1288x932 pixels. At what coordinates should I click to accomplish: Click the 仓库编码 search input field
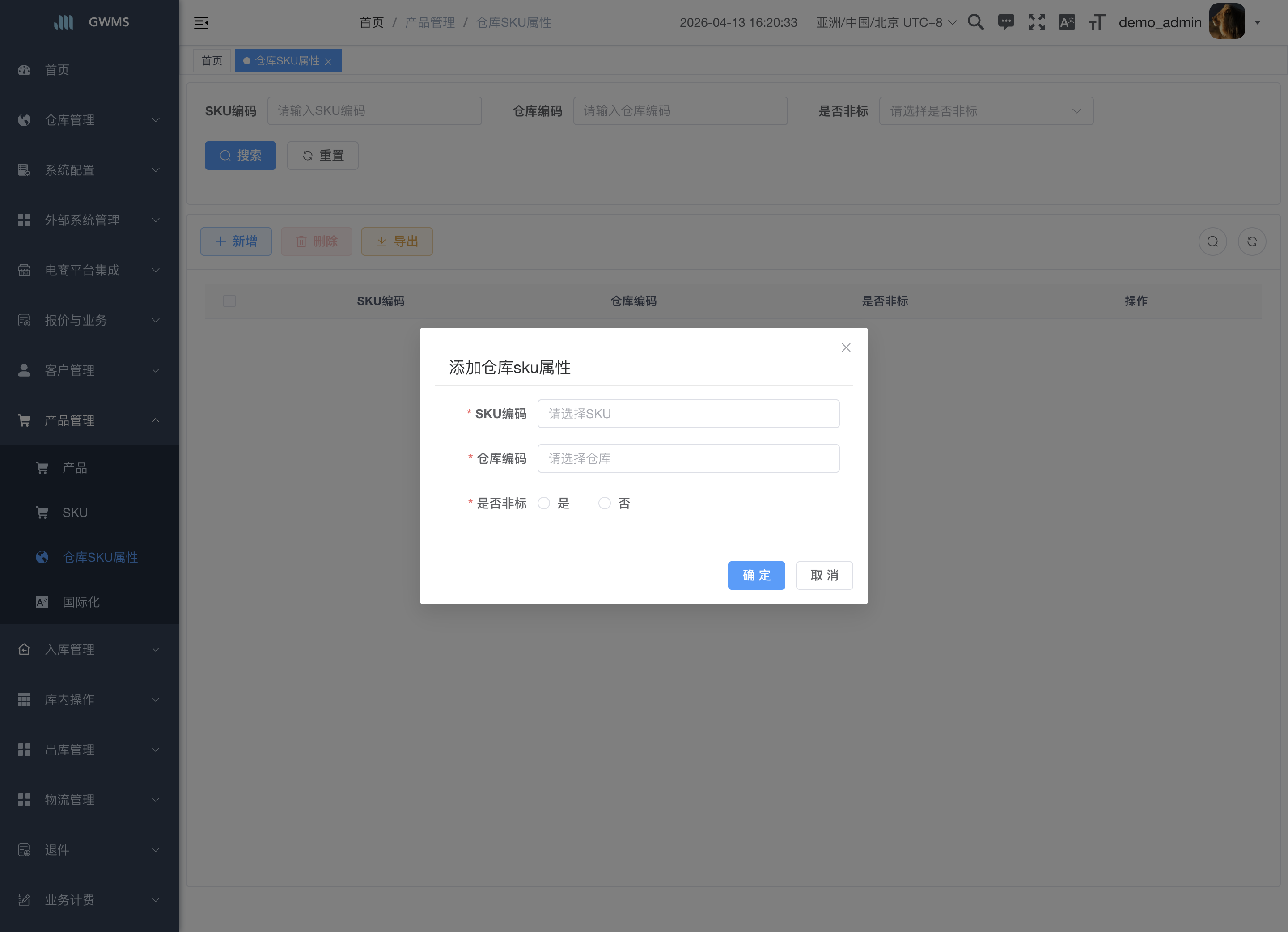click(680, 111)
